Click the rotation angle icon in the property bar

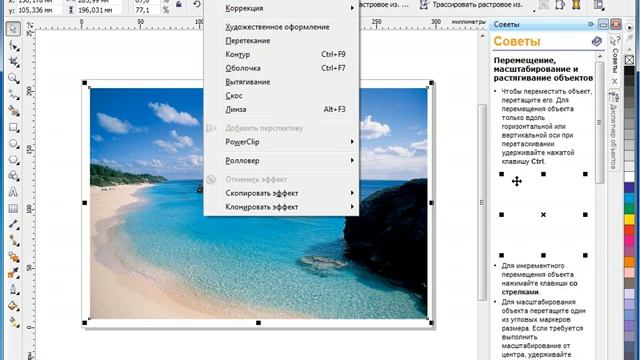pyautogui.click(x=197, y=4)
